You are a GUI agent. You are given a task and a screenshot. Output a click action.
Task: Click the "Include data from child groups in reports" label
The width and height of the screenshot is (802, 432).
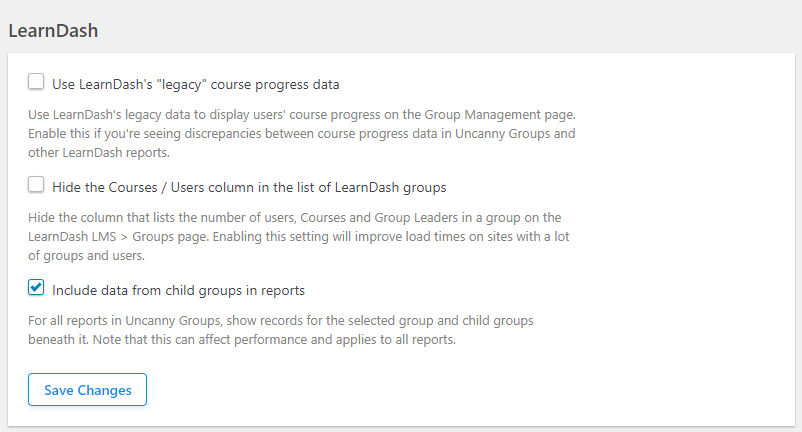tap(178, 291)
